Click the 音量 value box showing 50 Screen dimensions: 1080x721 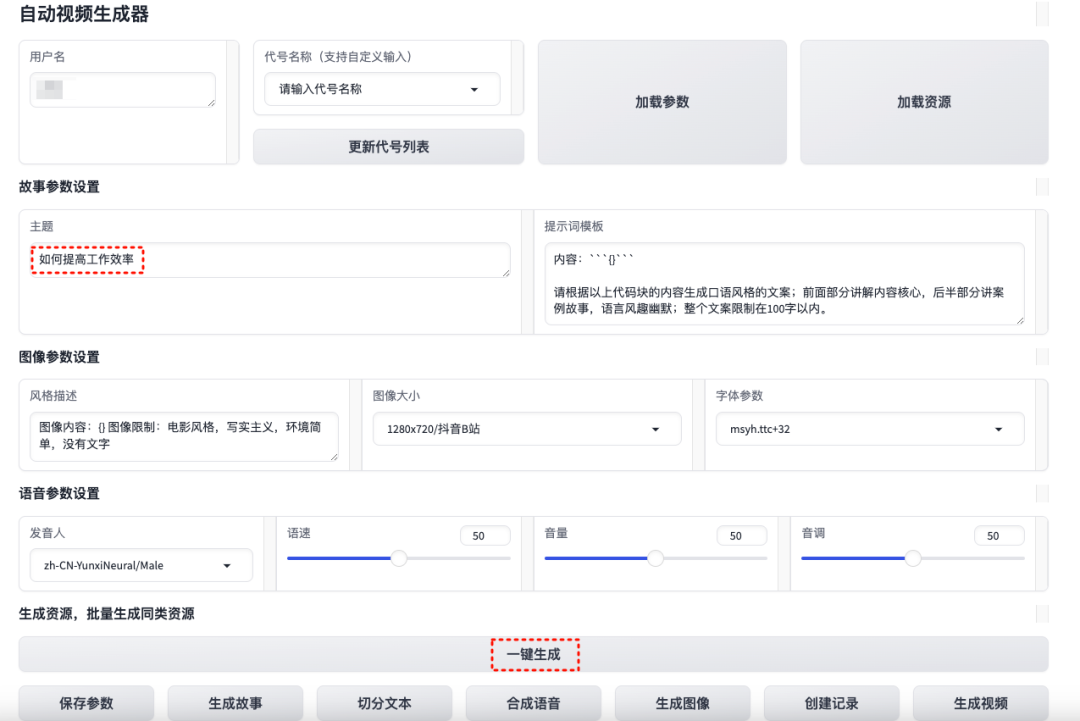coord(742,536)
